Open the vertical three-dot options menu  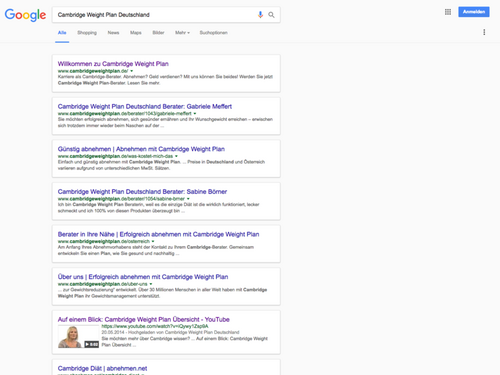[x=484, y=32]
